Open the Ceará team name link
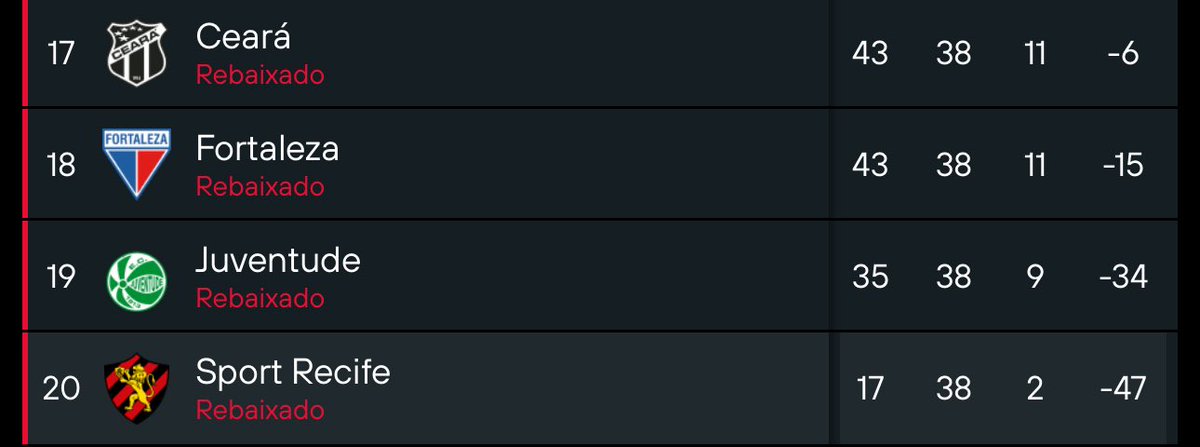Screen dimensions: 1200x447 pyautogui.click(x=243, y=37)
